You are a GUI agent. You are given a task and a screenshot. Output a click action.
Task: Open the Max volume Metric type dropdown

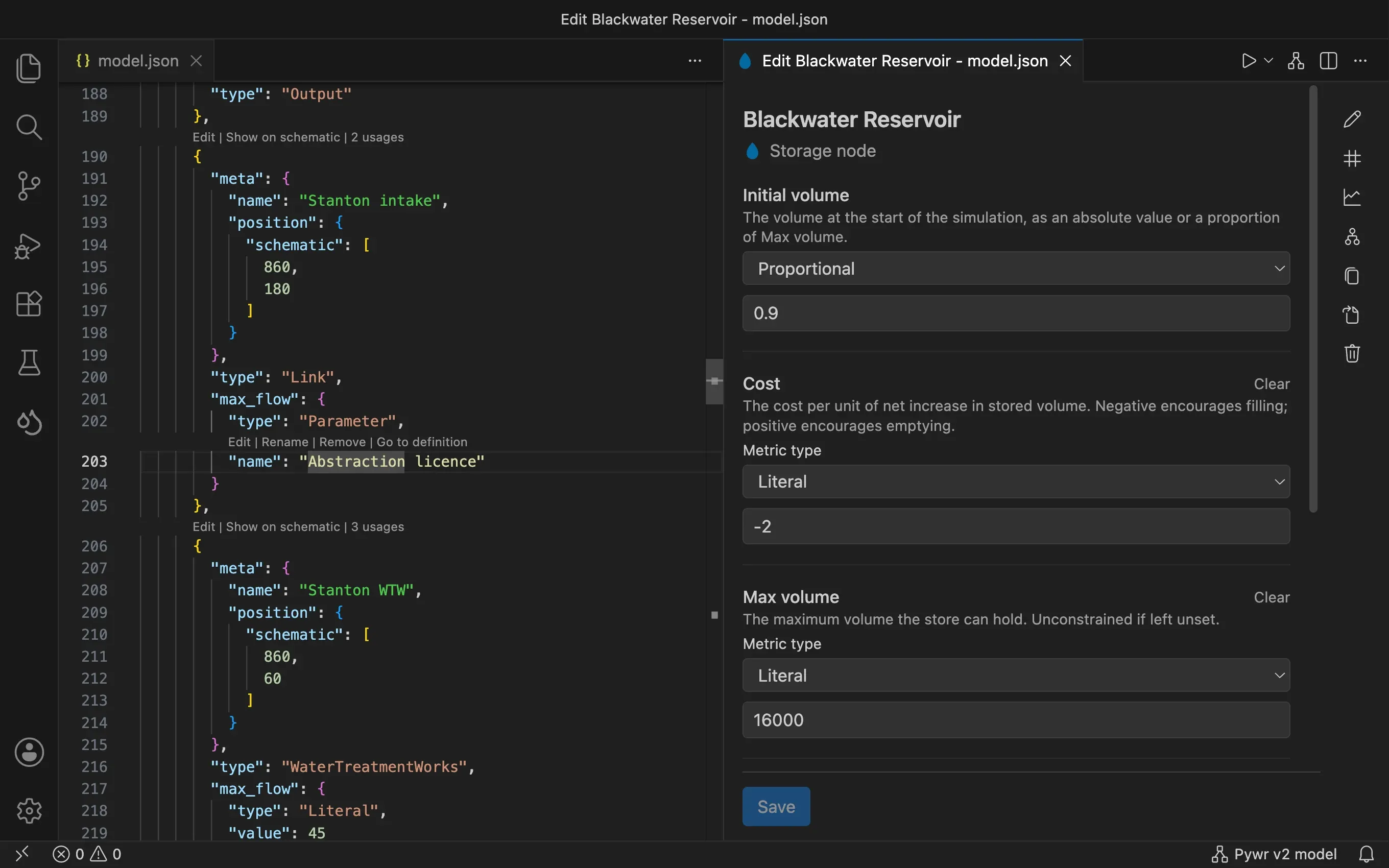pos(1016,675)
